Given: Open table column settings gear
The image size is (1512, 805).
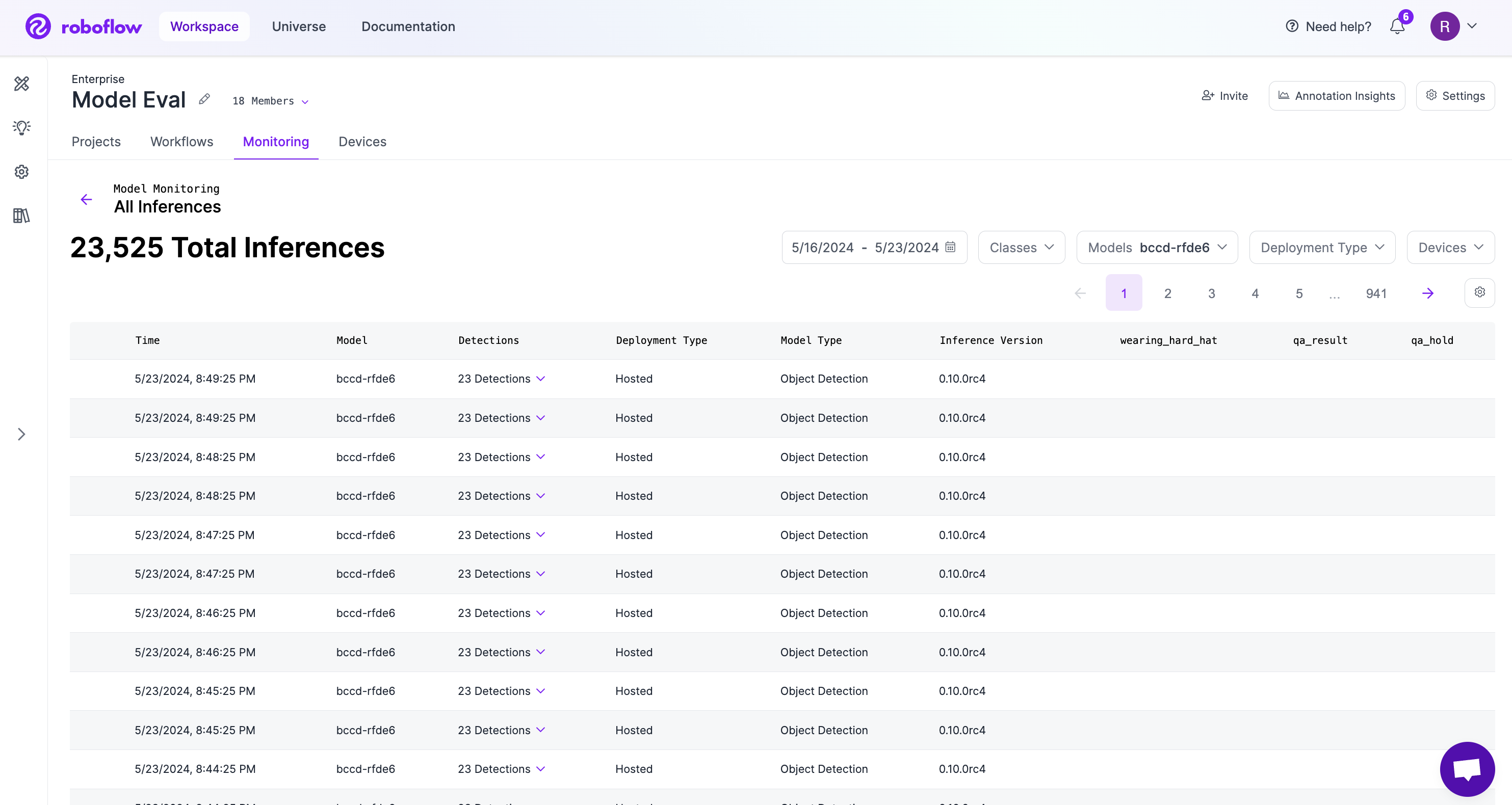Looking at the screenshot, I should coord(1479,292).
